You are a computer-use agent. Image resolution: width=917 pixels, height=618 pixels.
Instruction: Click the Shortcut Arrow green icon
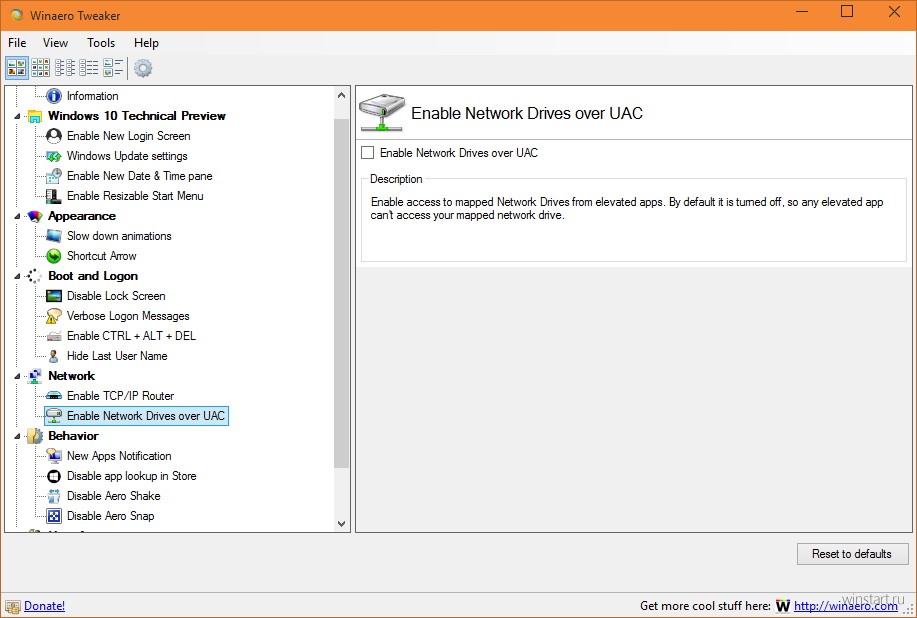tap(54, 256)
